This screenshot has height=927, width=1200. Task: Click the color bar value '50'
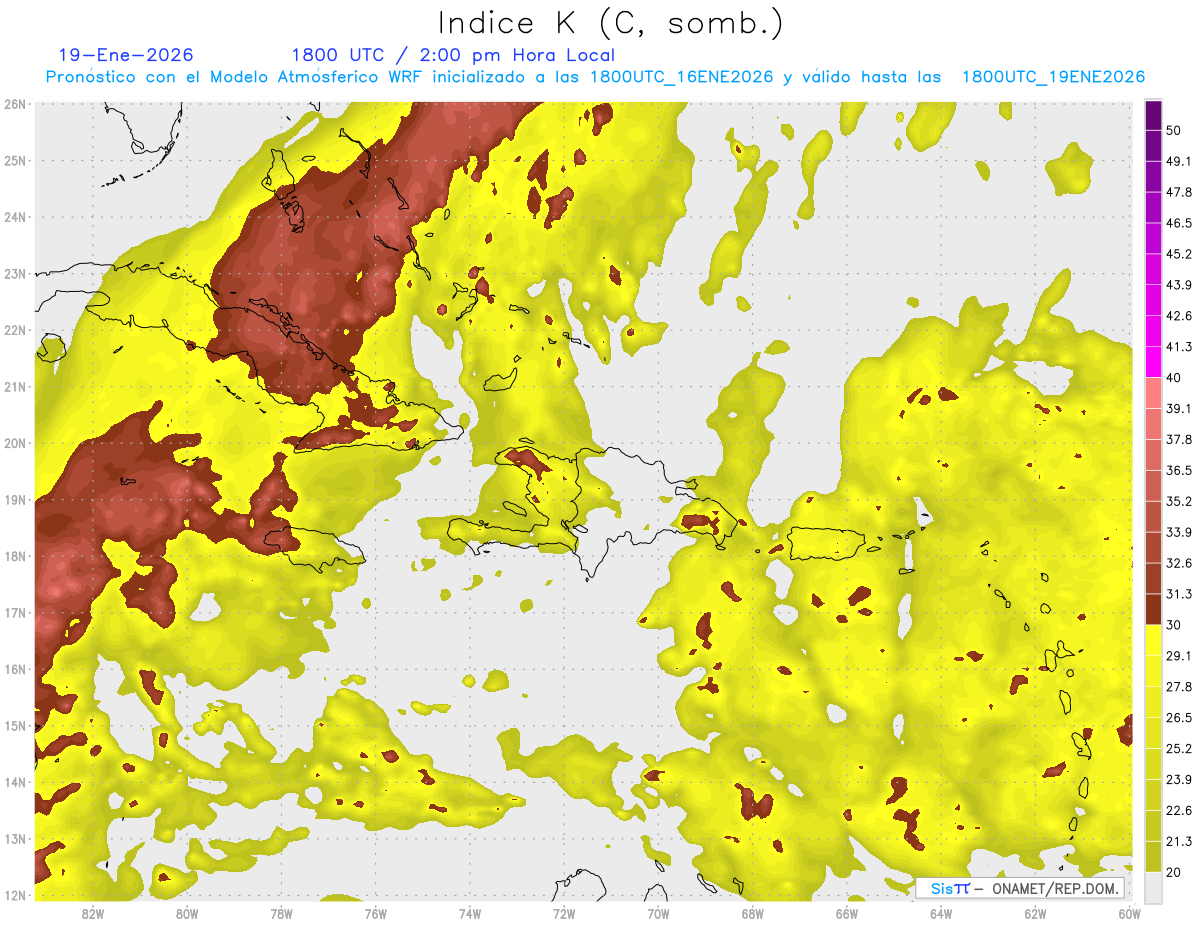coord(1174,130)
